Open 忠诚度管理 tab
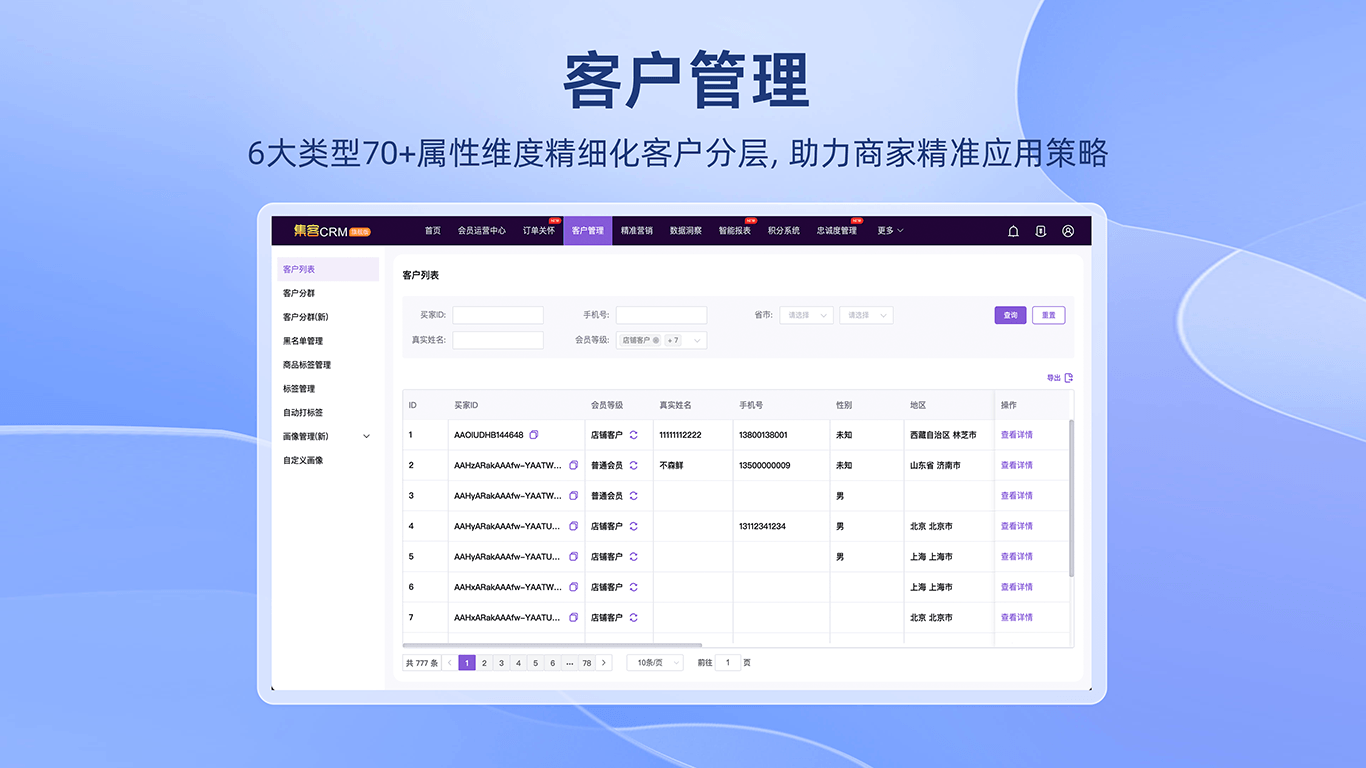 pyautogui.click(x=837, y=231)
